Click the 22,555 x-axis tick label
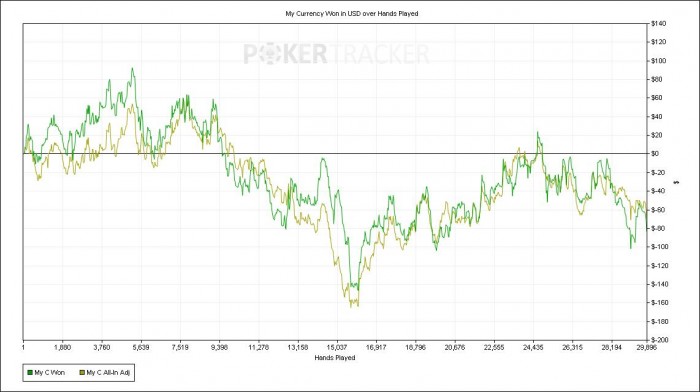This screenshot has height=392, width=700. tap(494, 347)
